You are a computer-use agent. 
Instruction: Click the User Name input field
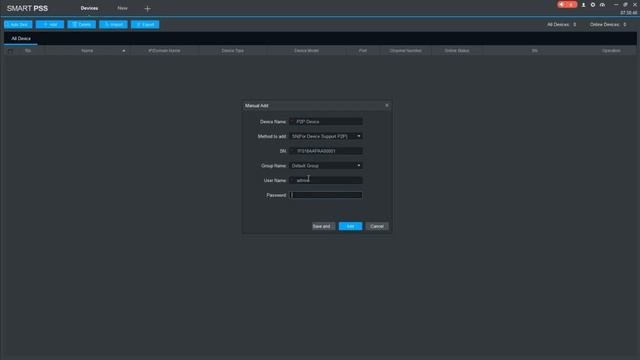[x=326, y=180]
